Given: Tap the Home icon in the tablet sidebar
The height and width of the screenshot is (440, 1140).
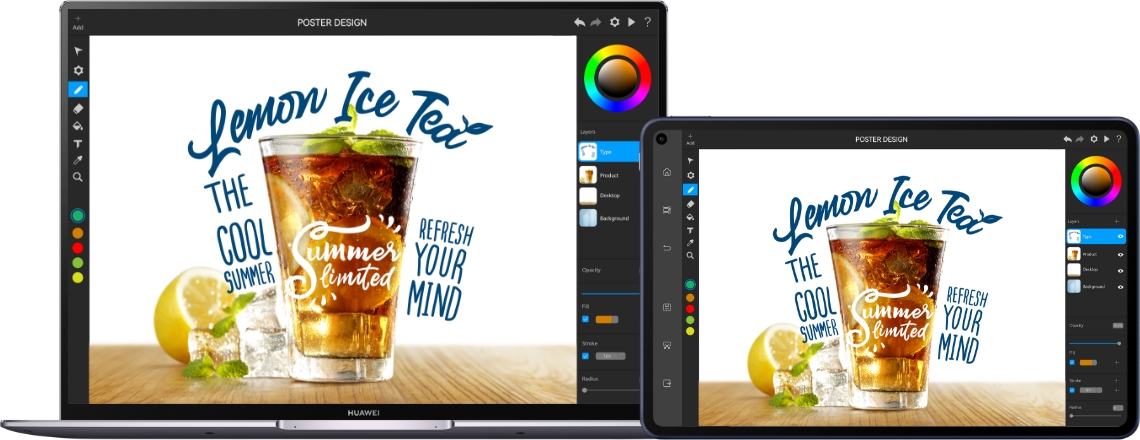Looking at the screenshot, I should (667, 172).
